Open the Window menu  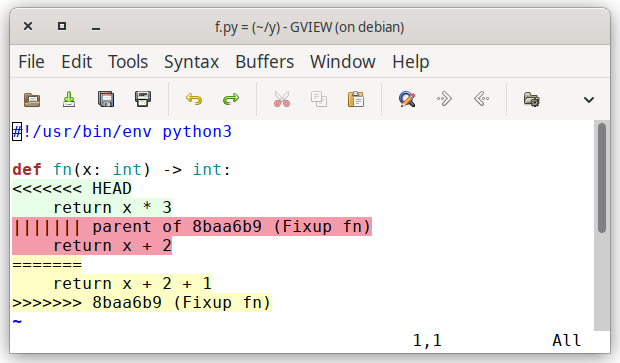(x=343, y=62)
